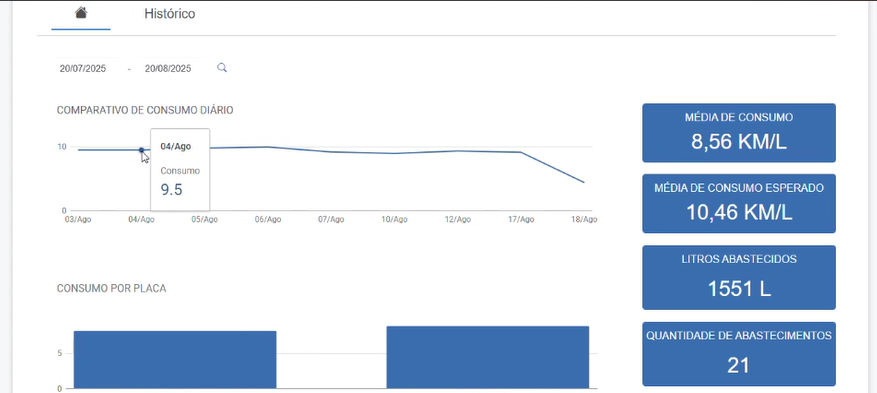Screen dimensions: 877x393
Task: Click the Consumo por Placa heading
Action: click(x=111, y=288)
